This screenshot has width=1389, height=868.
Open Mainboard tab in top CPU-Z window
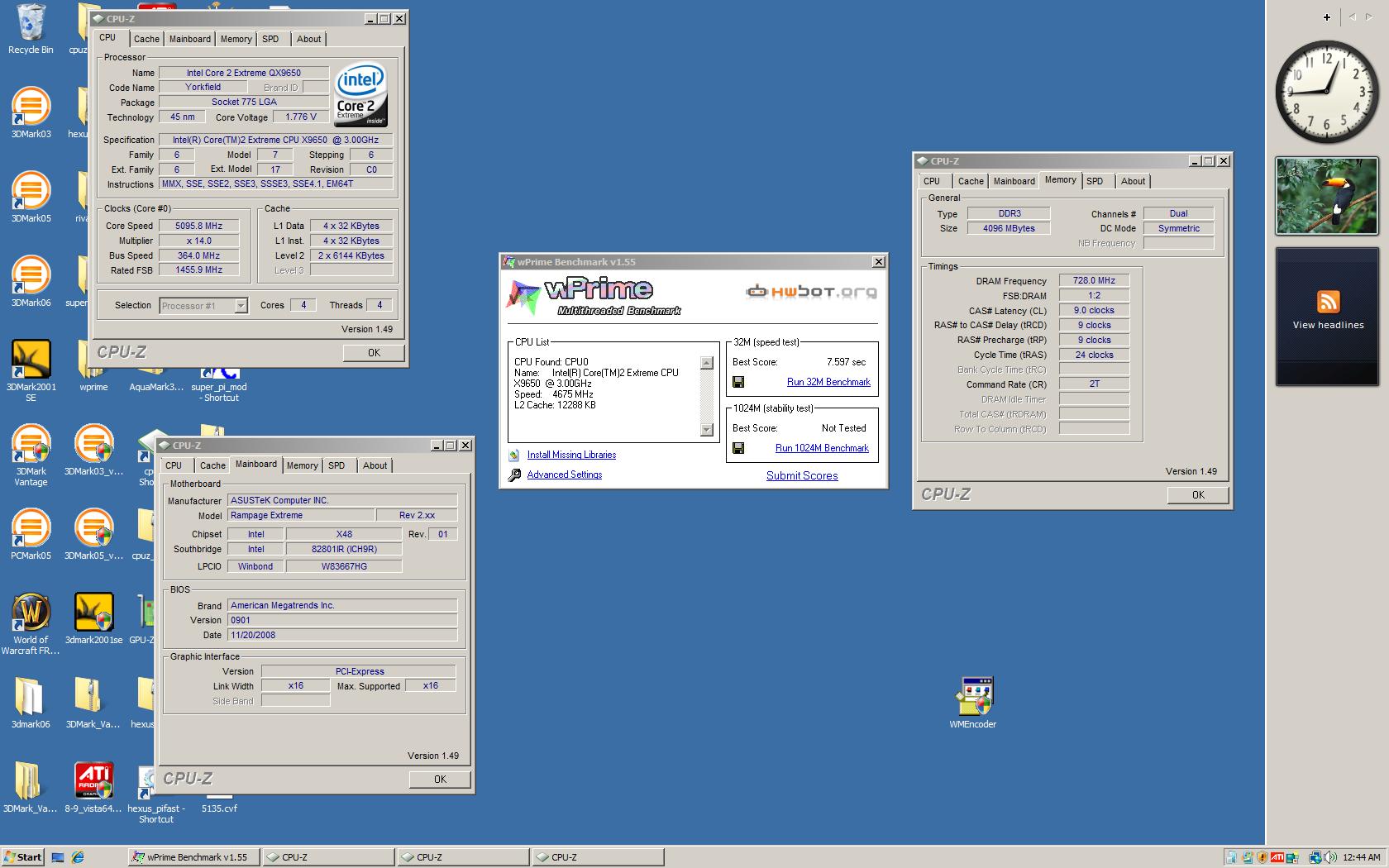point(190,39)
